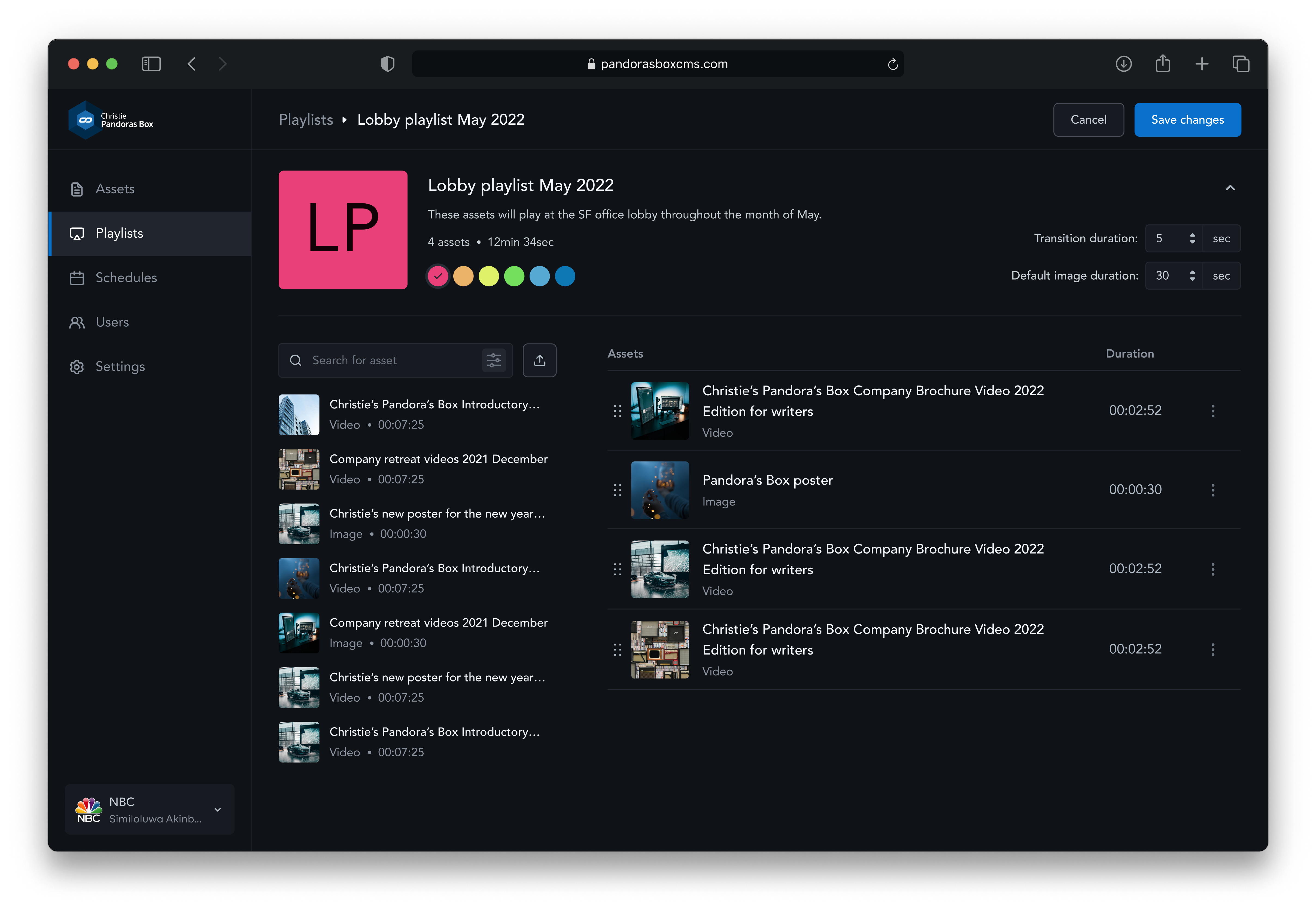Screen dimensions: 1316x908
Task: Select the pink checked color swatch
Action: pos(438,277)
